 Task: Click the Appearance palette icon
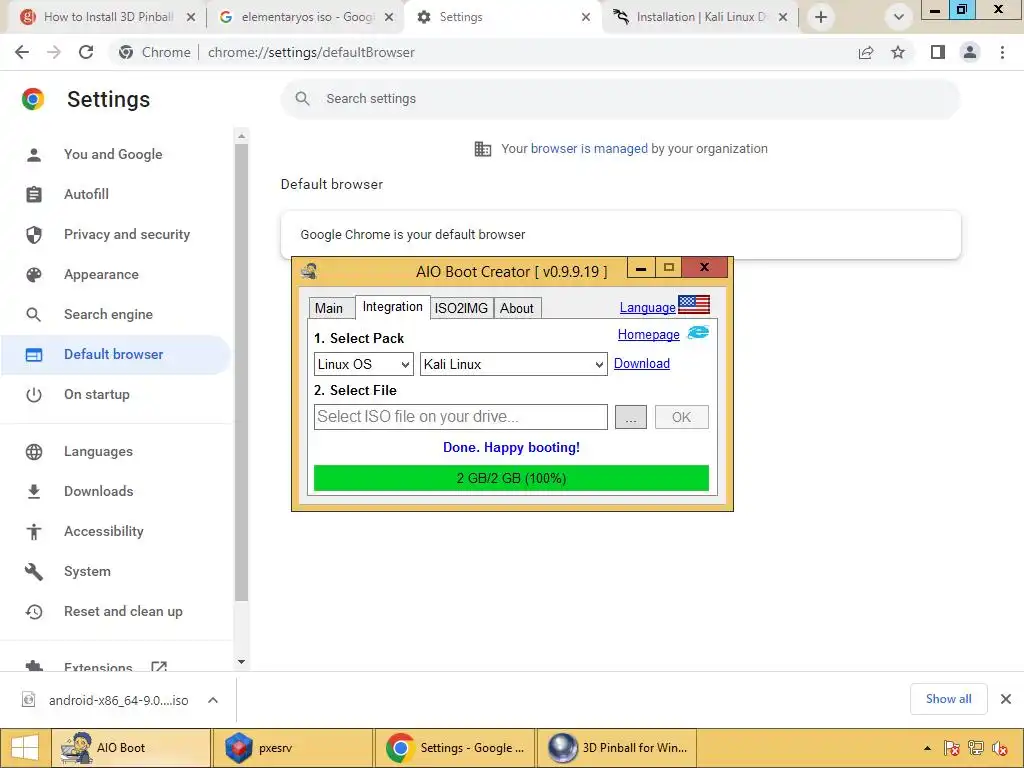34,275
